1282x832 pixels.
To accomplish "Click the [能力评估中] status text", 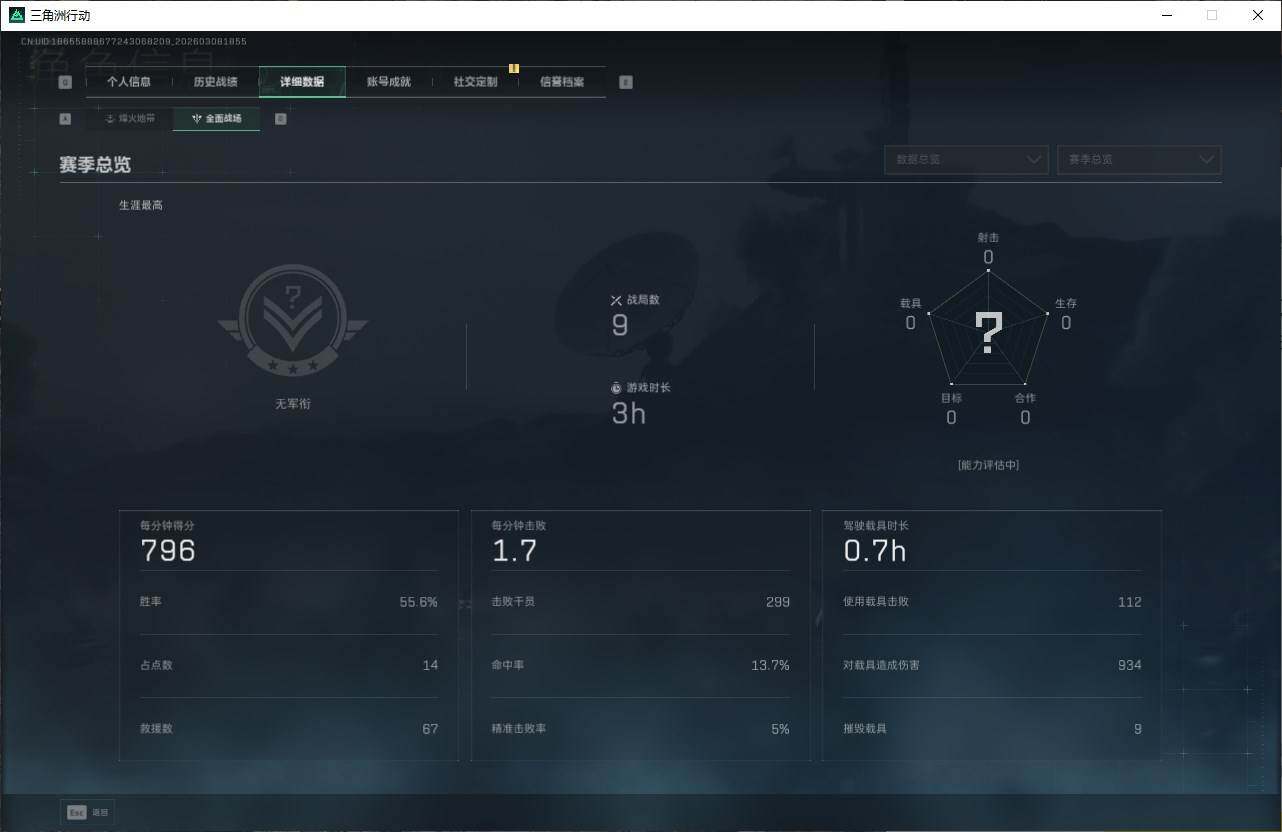I will click(988, 465).
